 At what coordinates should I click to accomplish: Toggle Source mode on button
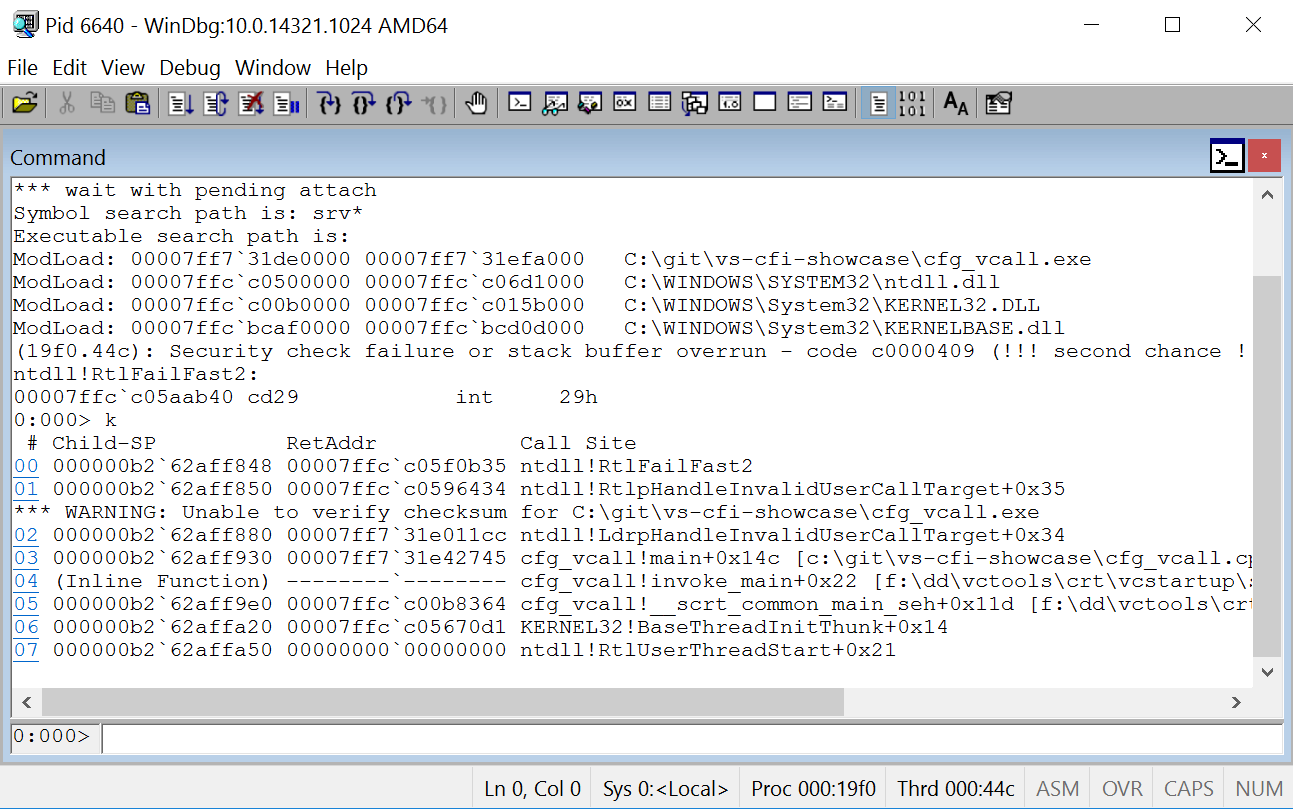point(878,103)
